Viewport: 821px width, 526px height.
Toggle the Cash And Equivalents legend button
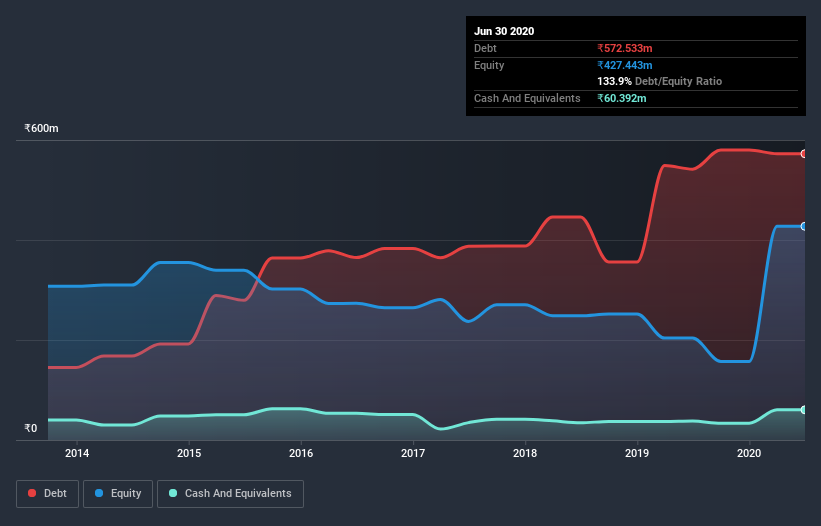pyautogui.click(x=230, y=494)
